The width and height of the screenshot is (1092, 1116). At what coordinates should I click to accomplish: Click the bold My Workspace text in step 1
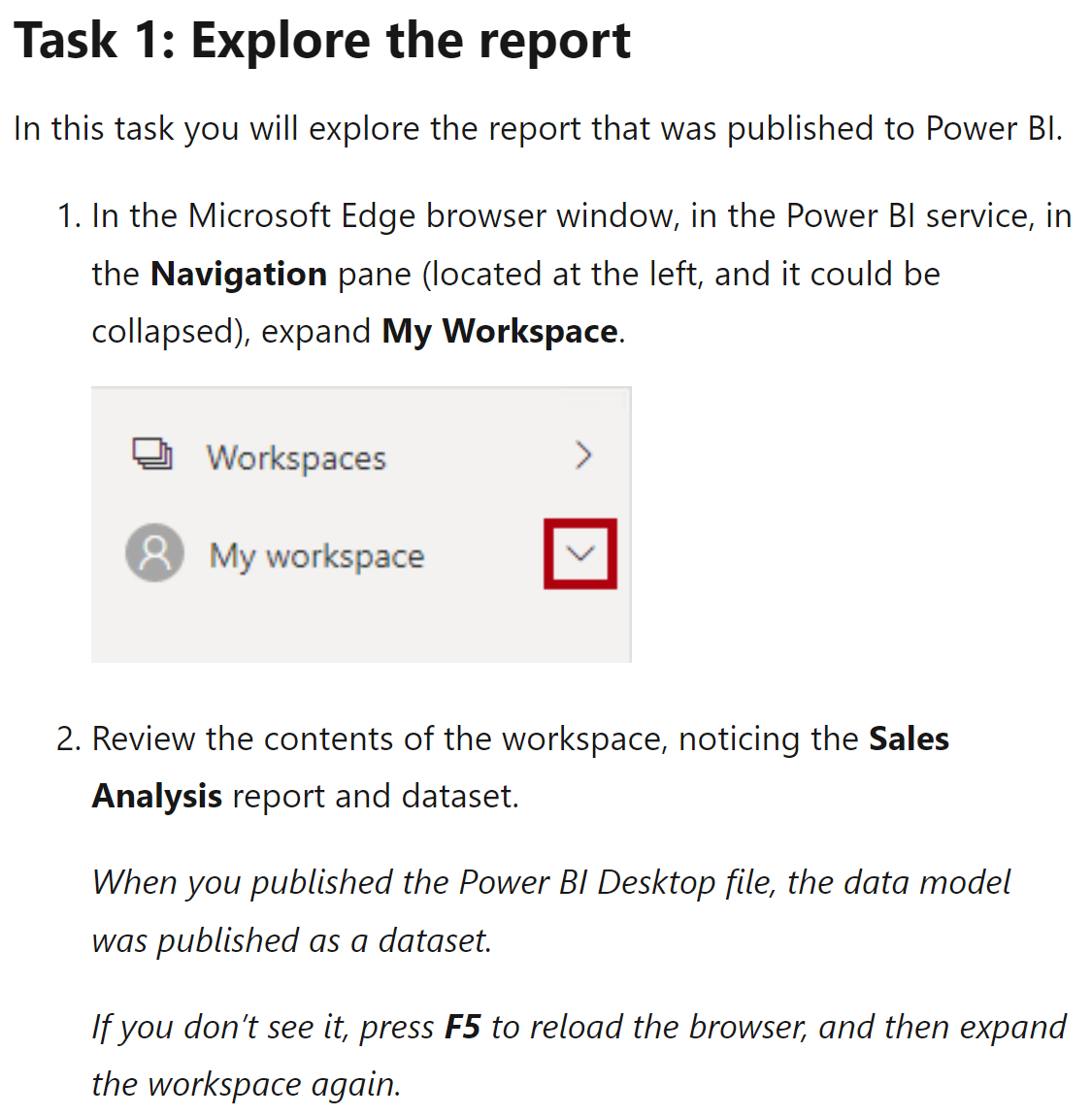tap(498, 331)
